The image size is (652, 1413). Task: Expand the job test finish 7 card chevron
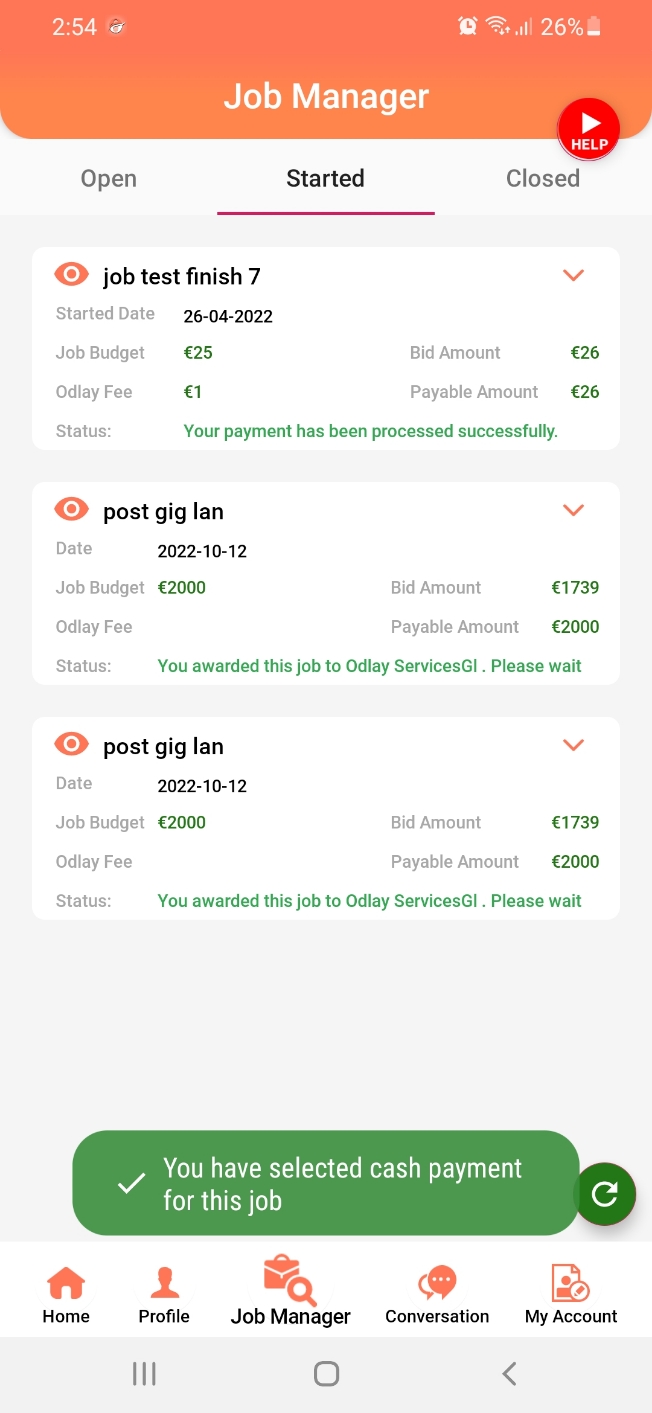point(573,275)
